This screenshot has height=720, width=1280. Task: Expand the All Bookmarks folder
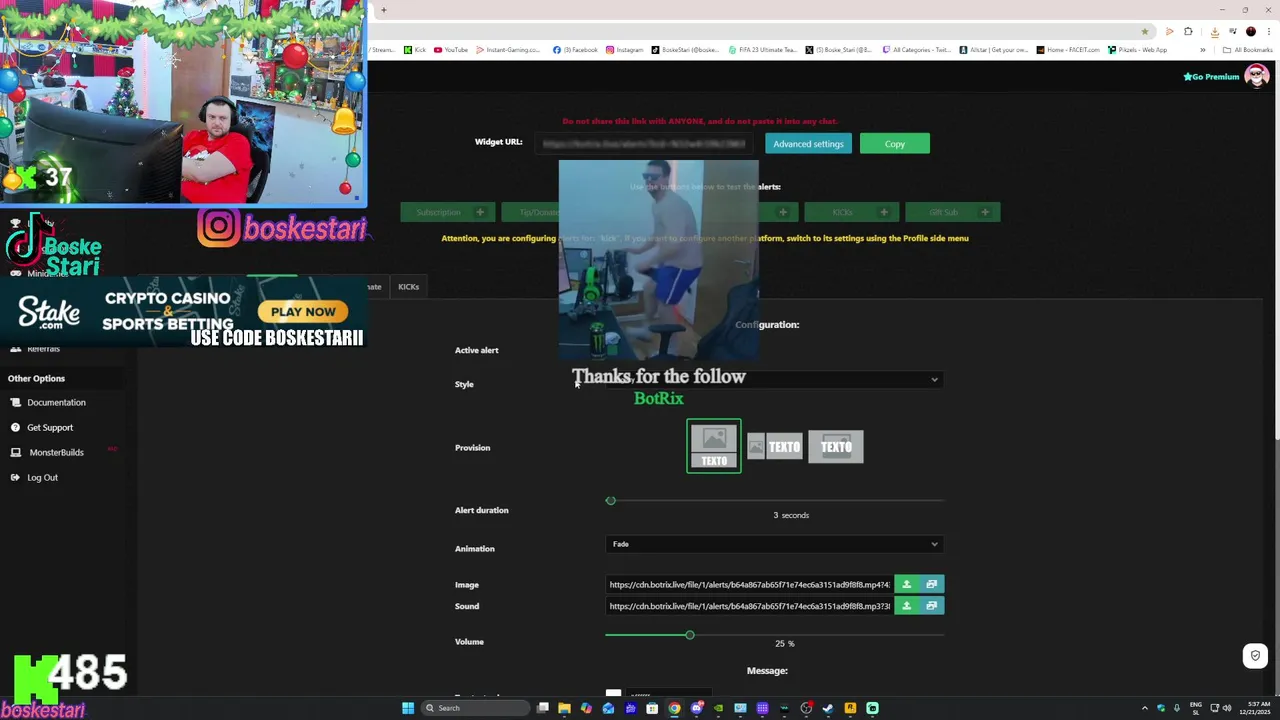(x=1246, y=50)
